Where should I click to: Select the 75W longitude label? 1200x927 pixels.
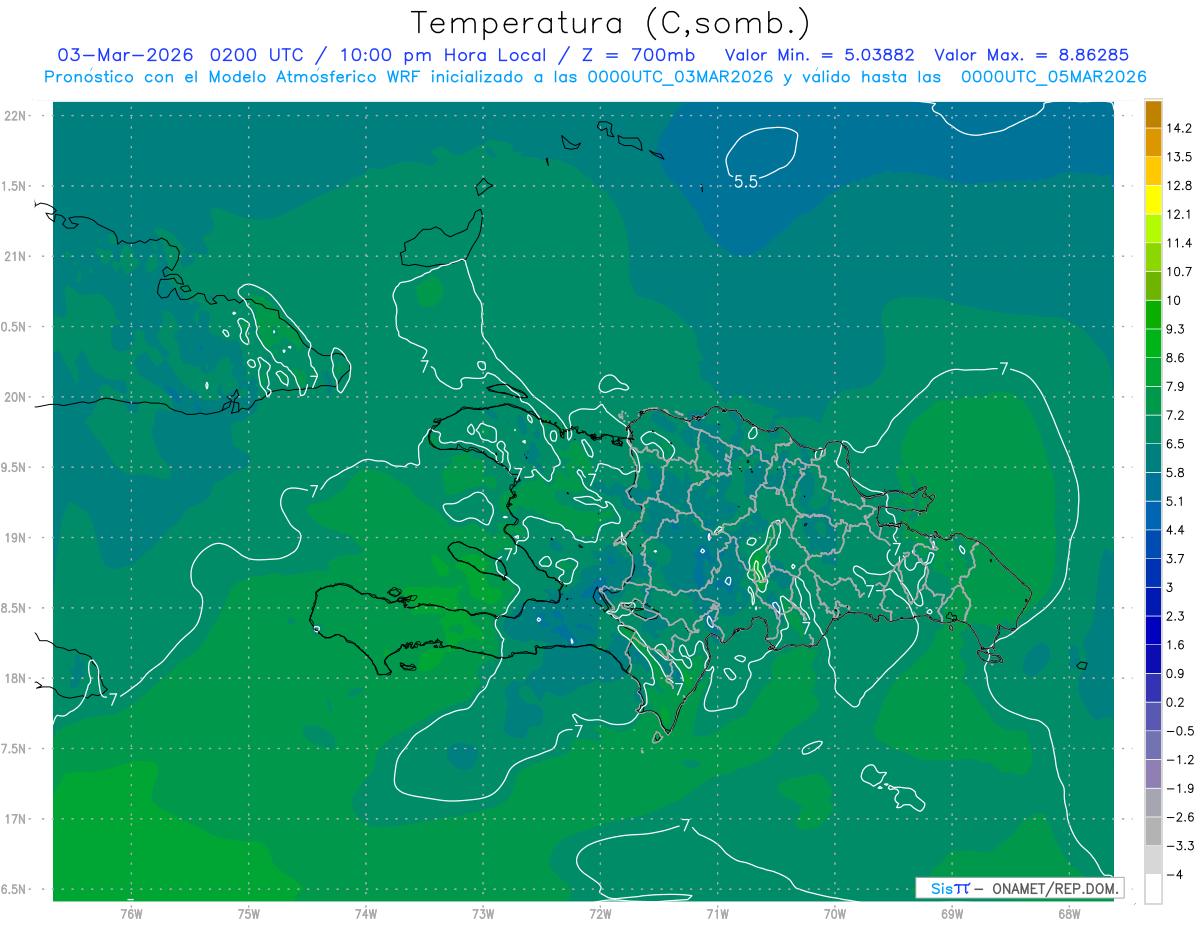249,914
